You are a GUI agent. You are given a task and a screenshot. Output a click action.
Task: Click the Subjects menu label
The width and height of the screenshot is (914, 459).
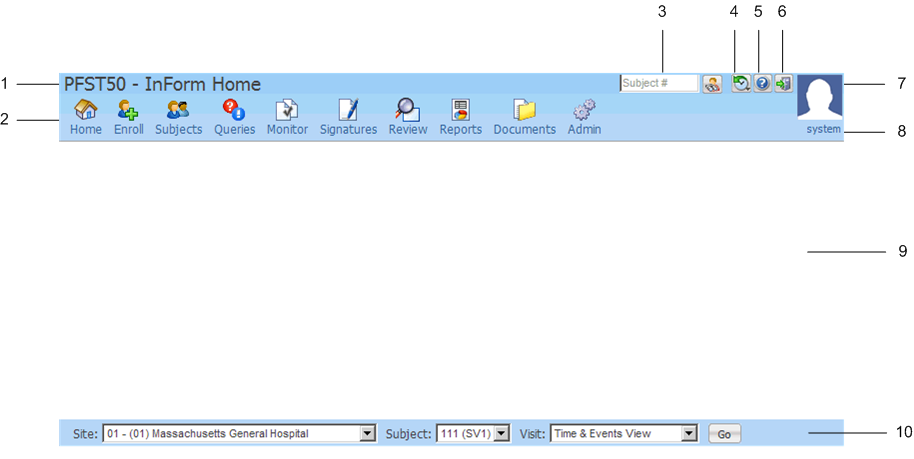(x=178, y=129)
